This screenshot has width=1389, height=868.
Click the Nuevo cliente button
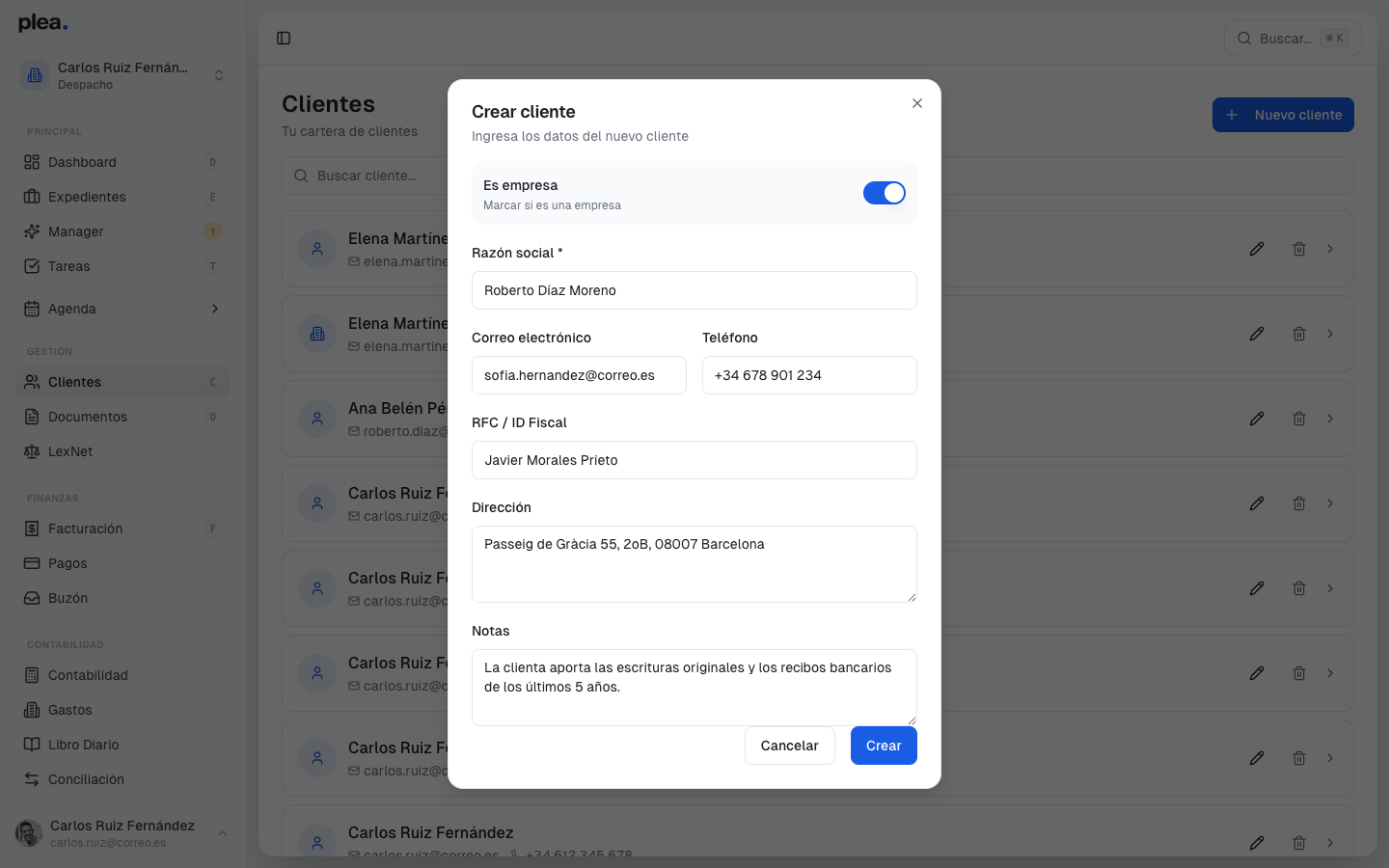click(1283, 115)
